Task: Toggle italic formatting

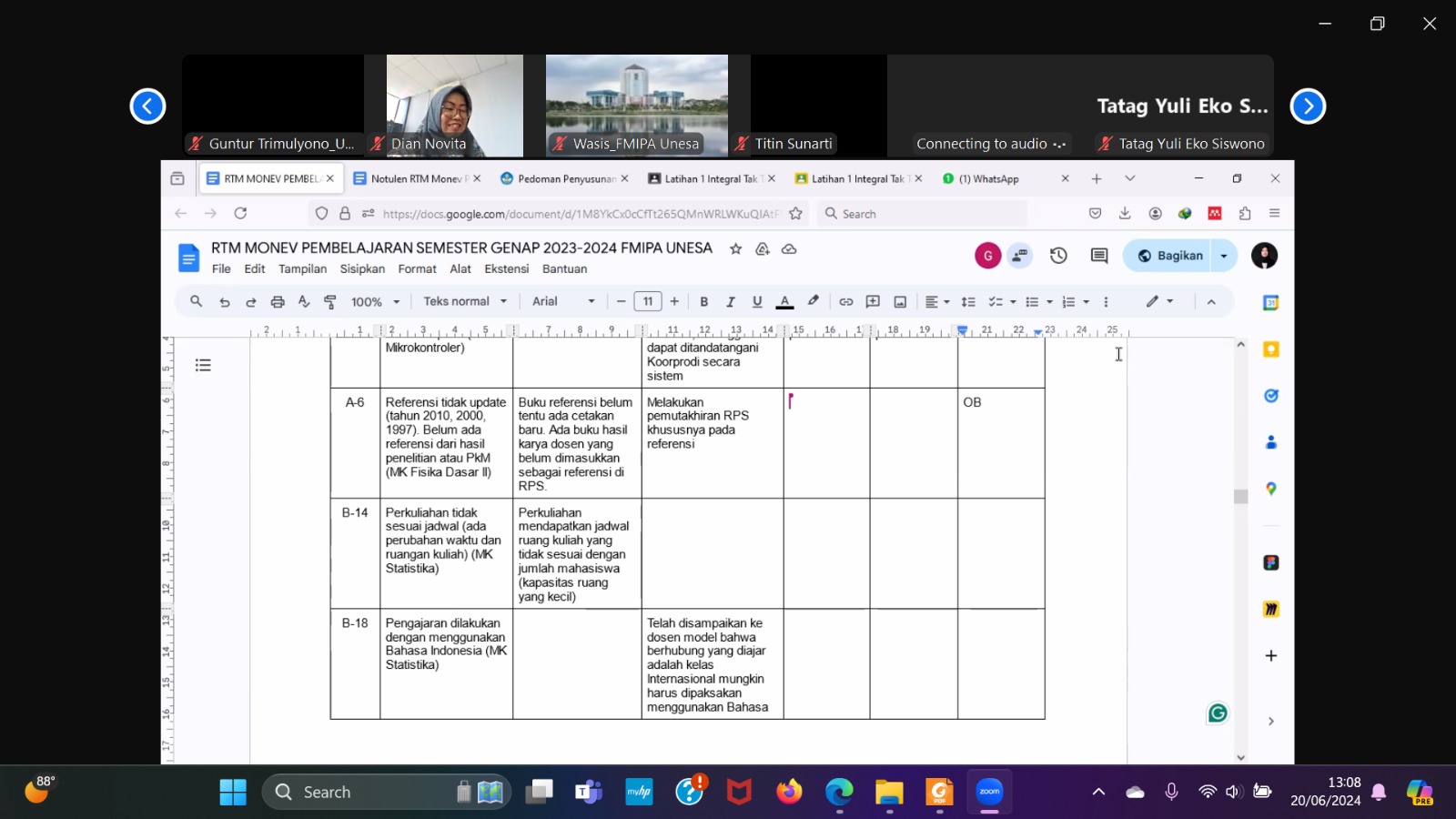Action: (730, 302)
